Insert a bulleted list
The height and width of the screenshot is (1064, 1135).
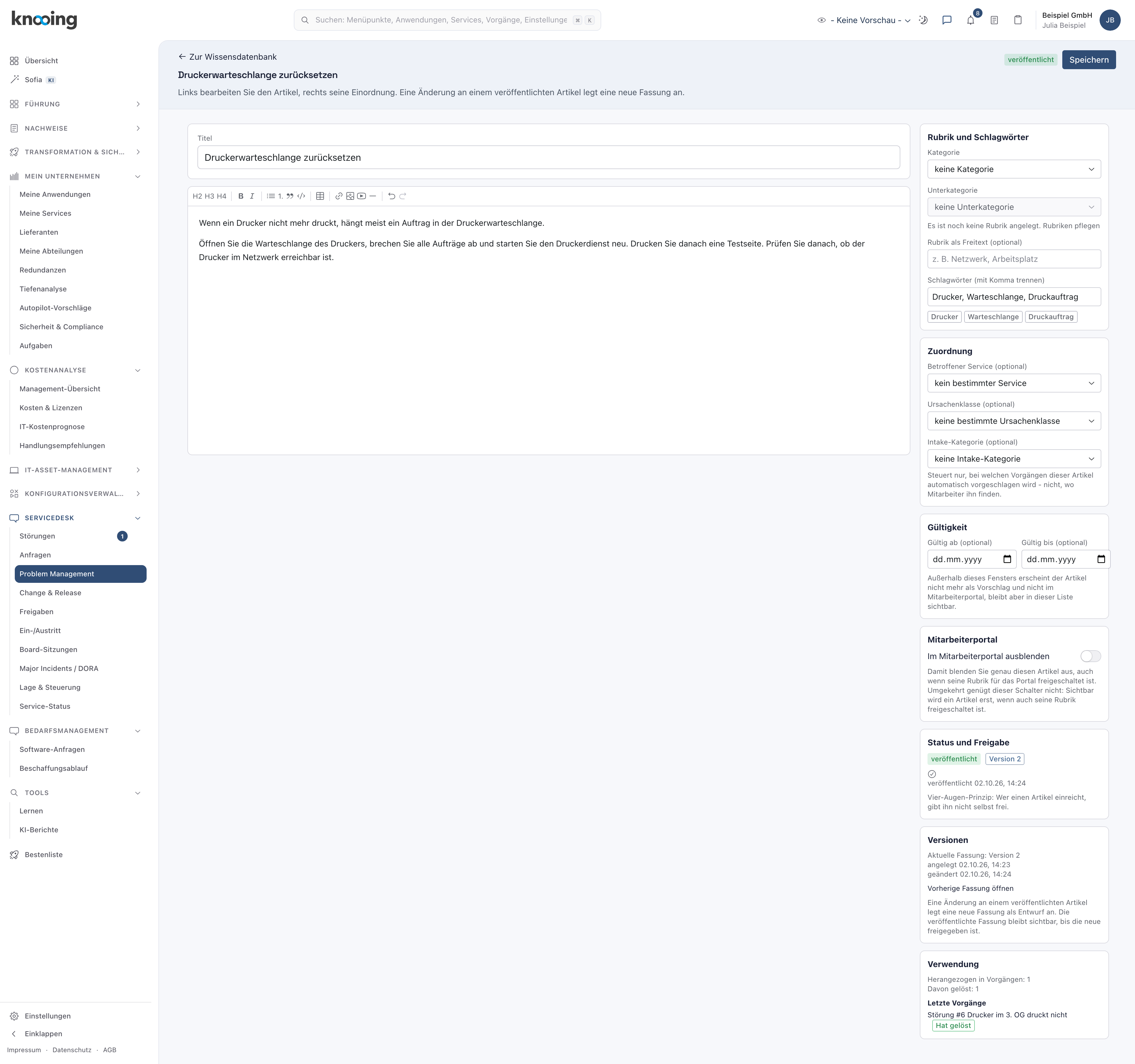pos(271,196)
